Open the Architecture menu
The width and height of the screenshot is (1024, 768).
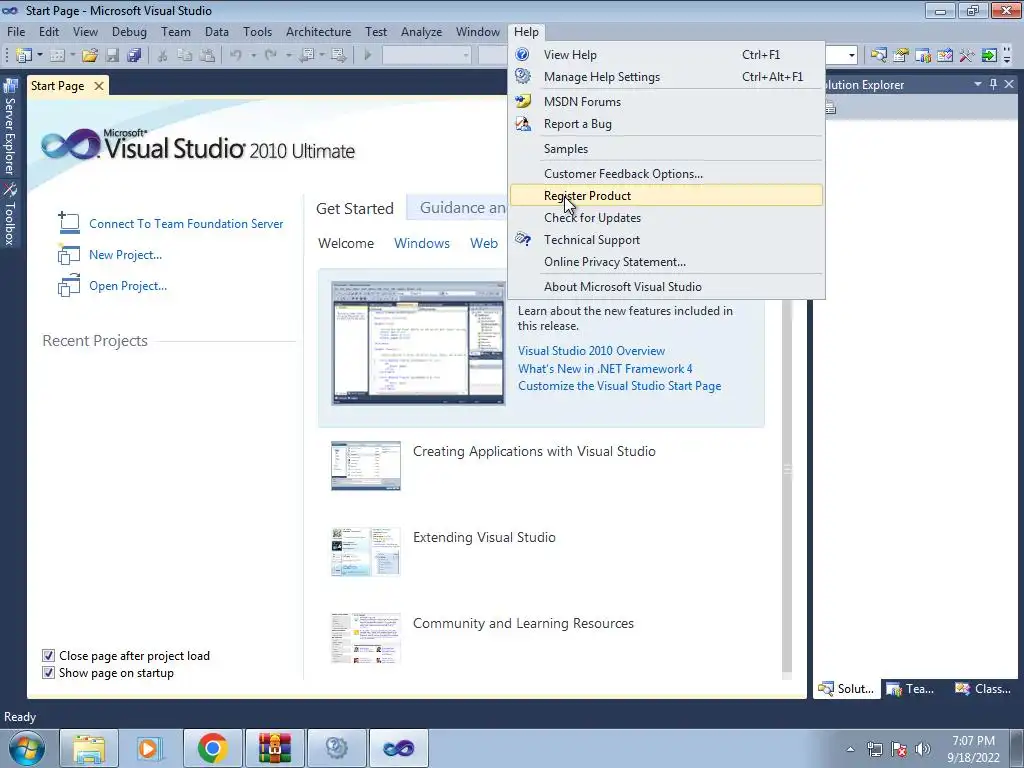pos(318,32)
